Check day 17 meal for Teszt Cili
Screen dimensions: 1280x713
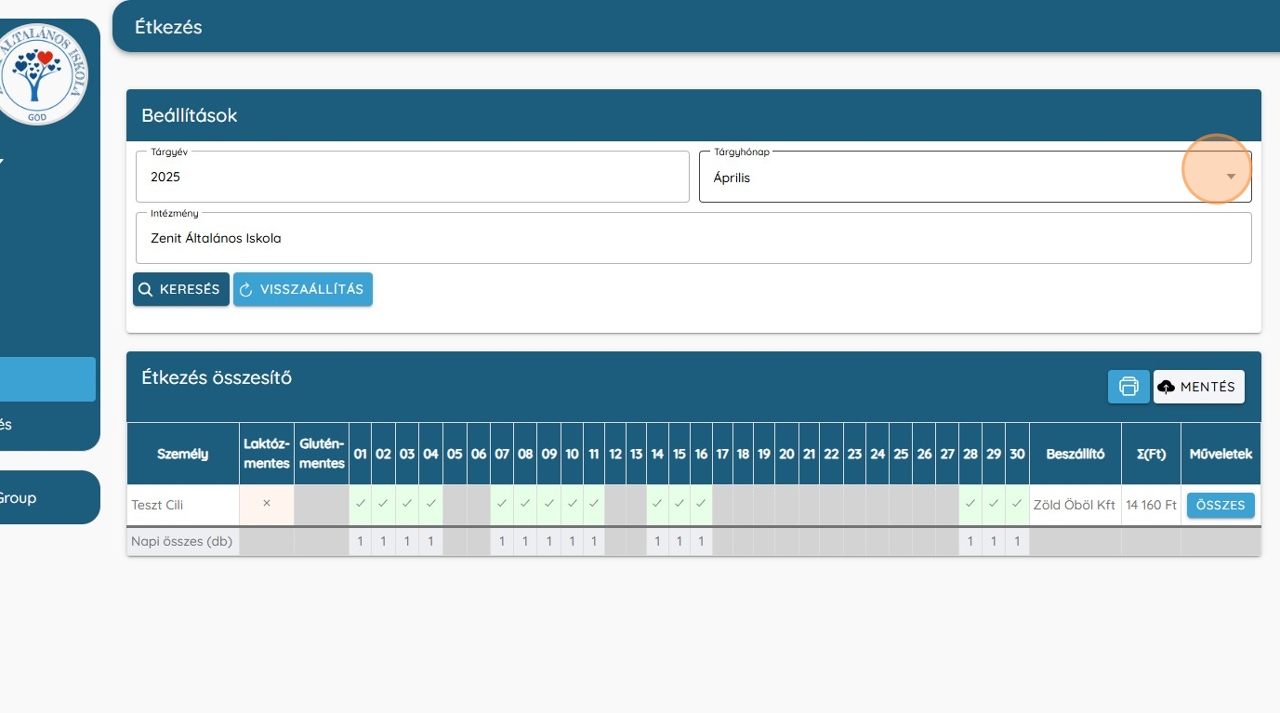(x=722, y=505)
